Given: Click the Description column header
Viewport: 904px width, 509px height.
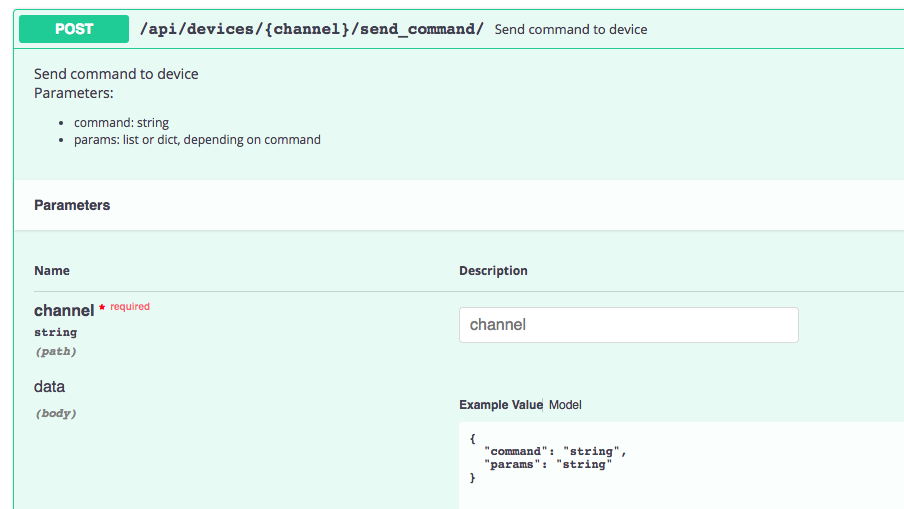Looking at the screenshot, I should click(493, 271).
